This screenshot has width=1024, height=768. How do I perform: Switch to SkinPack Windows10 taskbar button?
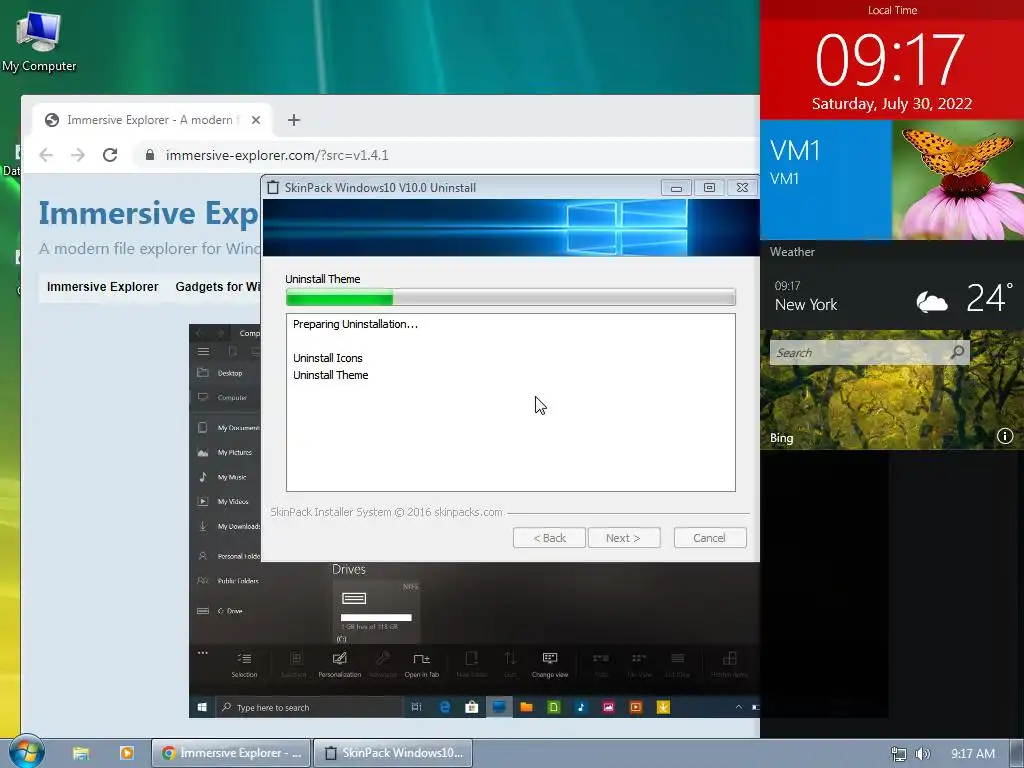pyautogui.click(x=394, y=753)
